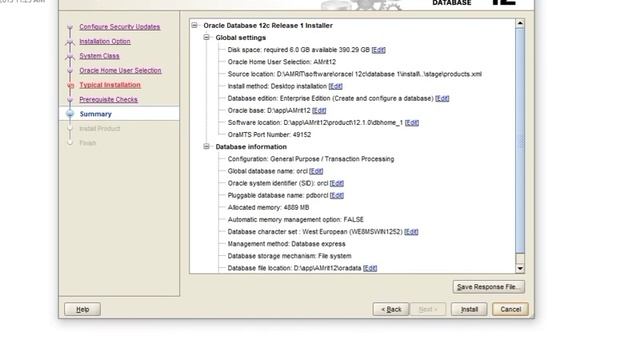Select the Oracle Home User Selection: AMrit12 row
Image resolution: width=640 pixels, height=360 pixels.
tap(282, 62)
